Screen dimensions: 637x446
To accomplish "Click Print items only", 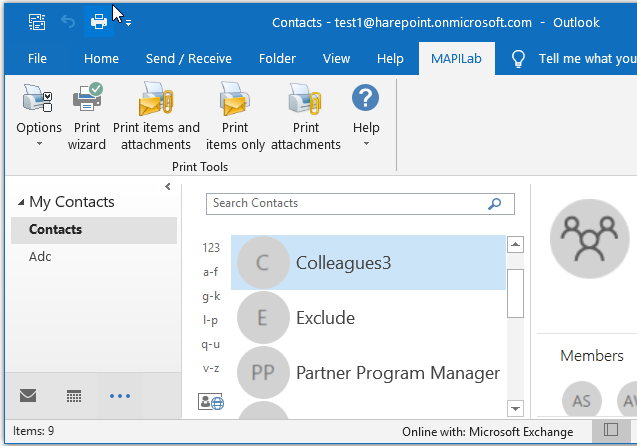I will (x=235, y=116).
